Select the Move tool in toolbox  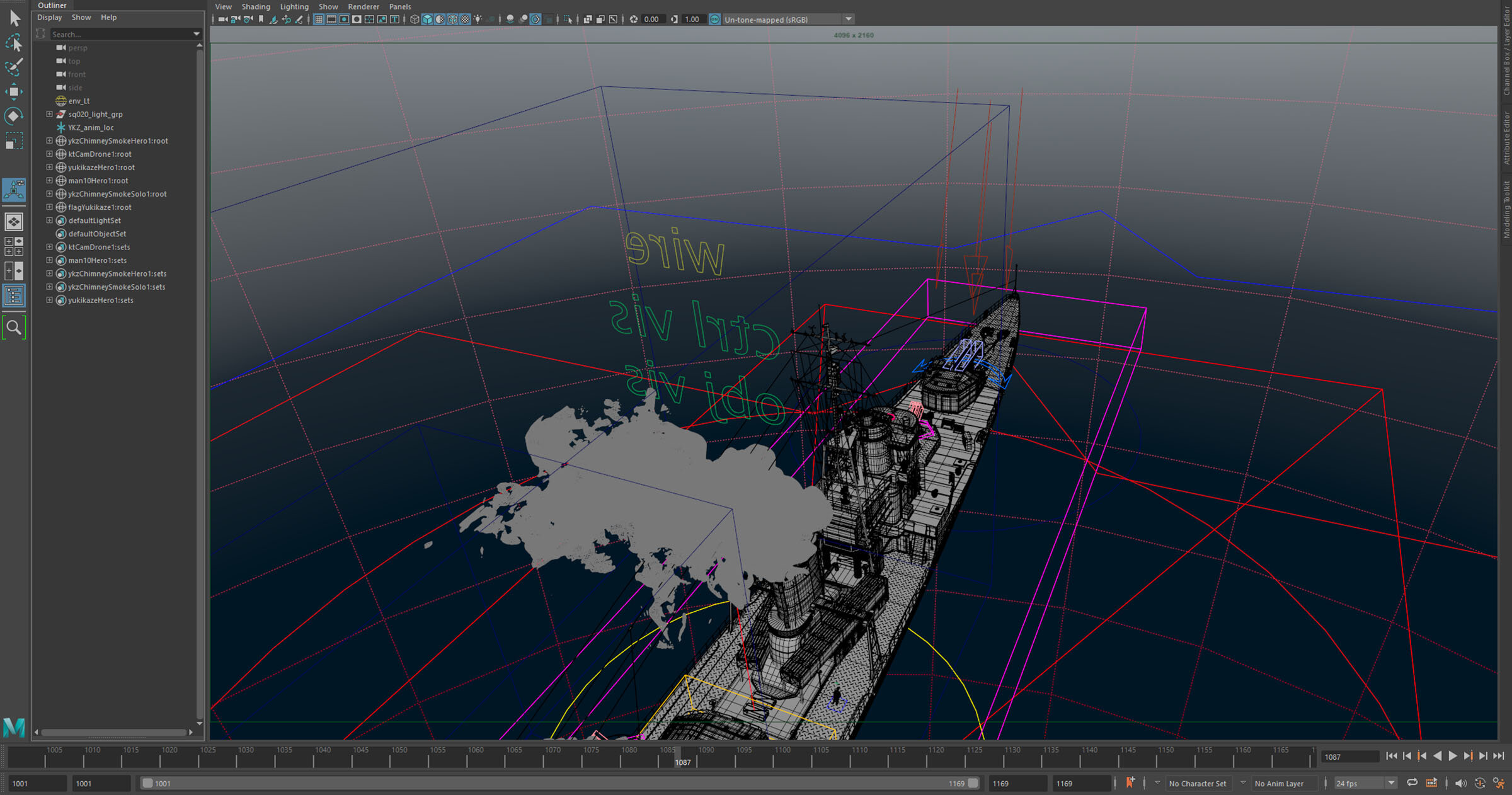(x=13, y=92)
